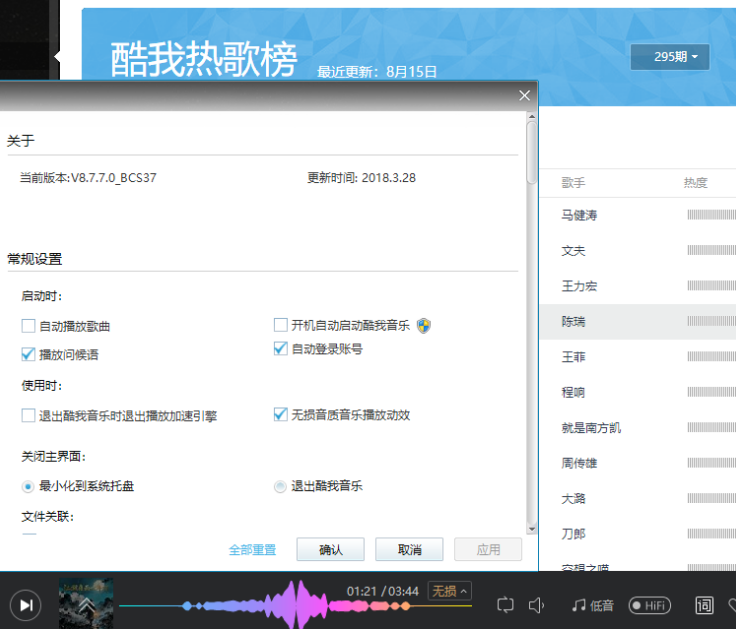Viewport: 736px width, 629px height.
Task: Open the 低音 bass sound effect
Action: tap(592, 605)
